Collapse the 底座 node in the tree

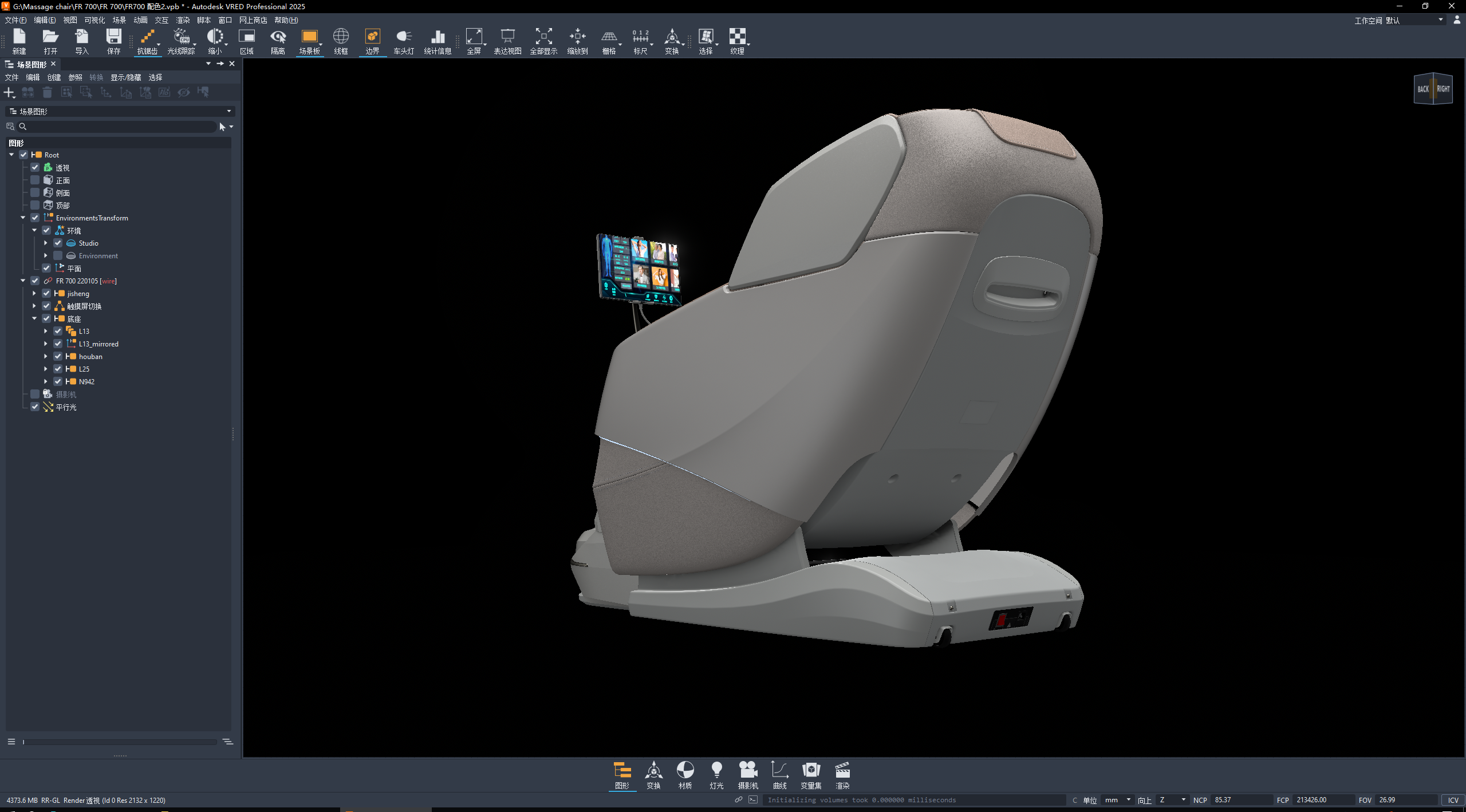(35, 318)
